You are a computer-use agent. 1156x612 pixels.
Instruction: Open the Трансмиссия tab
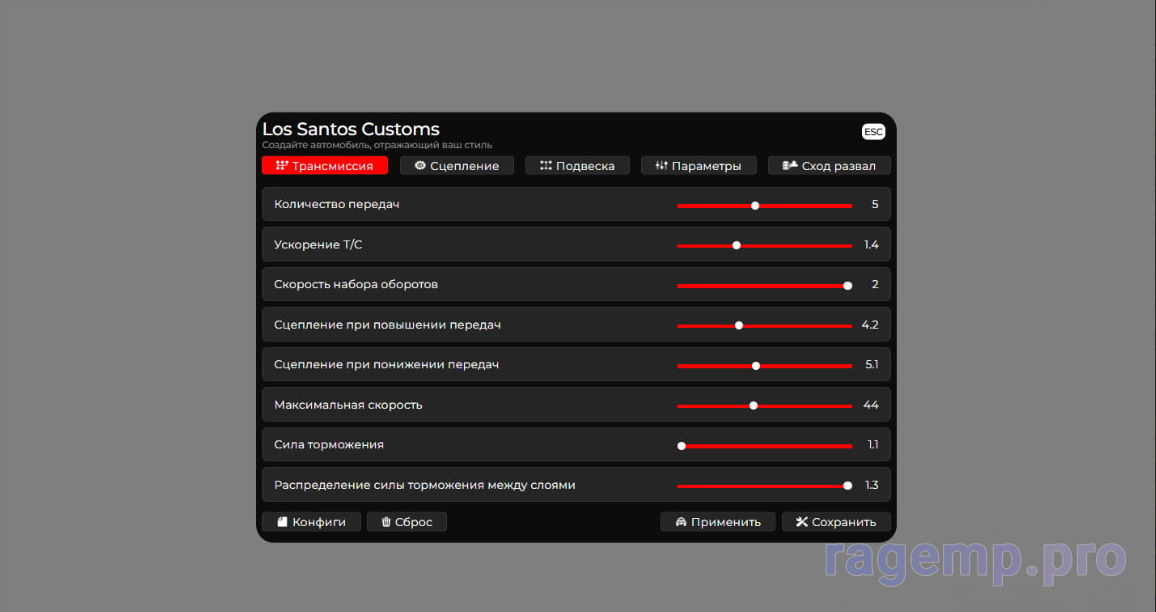tap(324, 166)
